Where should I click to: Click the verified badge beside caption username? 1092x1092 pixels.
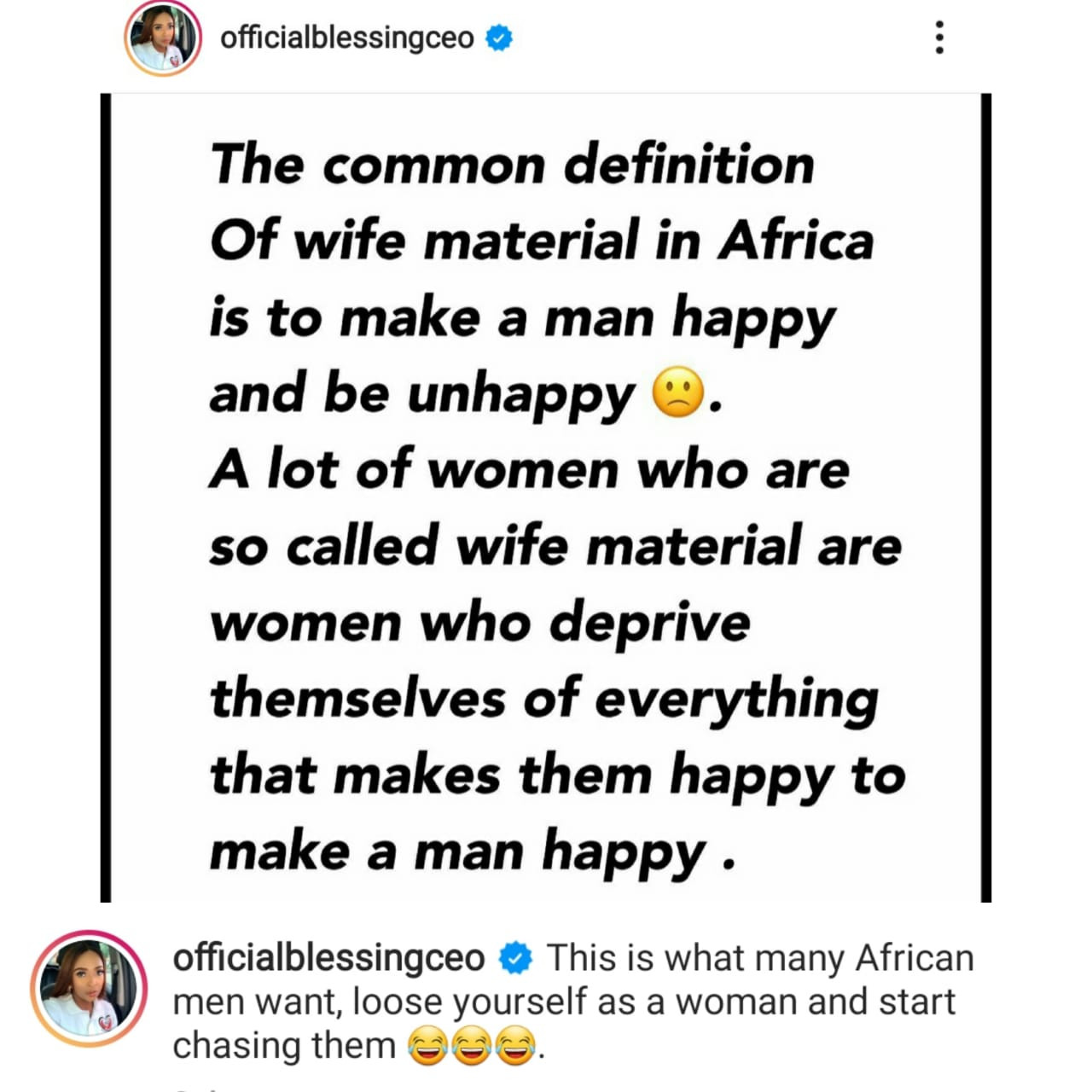point(515,958)
